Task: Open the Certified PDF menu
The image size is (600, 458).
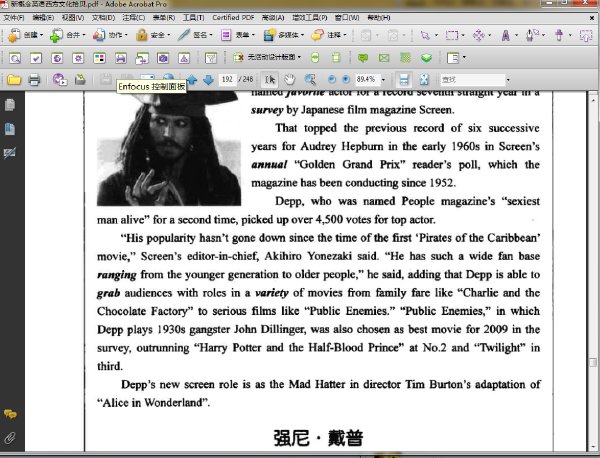Action: (233, 18)
